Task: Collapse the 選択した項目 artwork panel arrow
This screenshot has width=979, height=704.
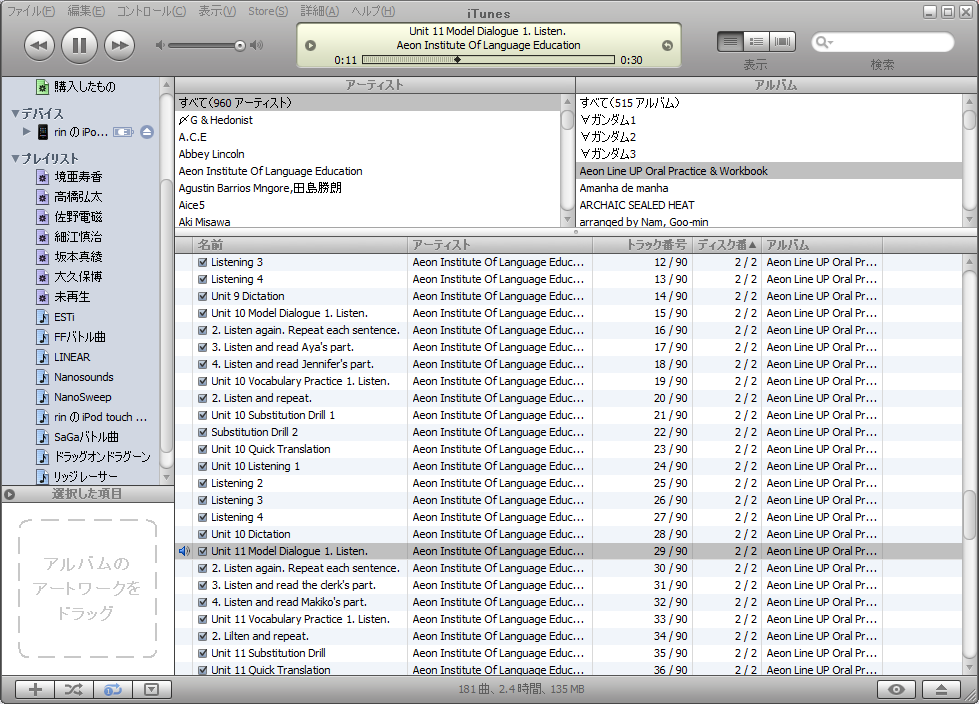Action: [x=9, y=494]
